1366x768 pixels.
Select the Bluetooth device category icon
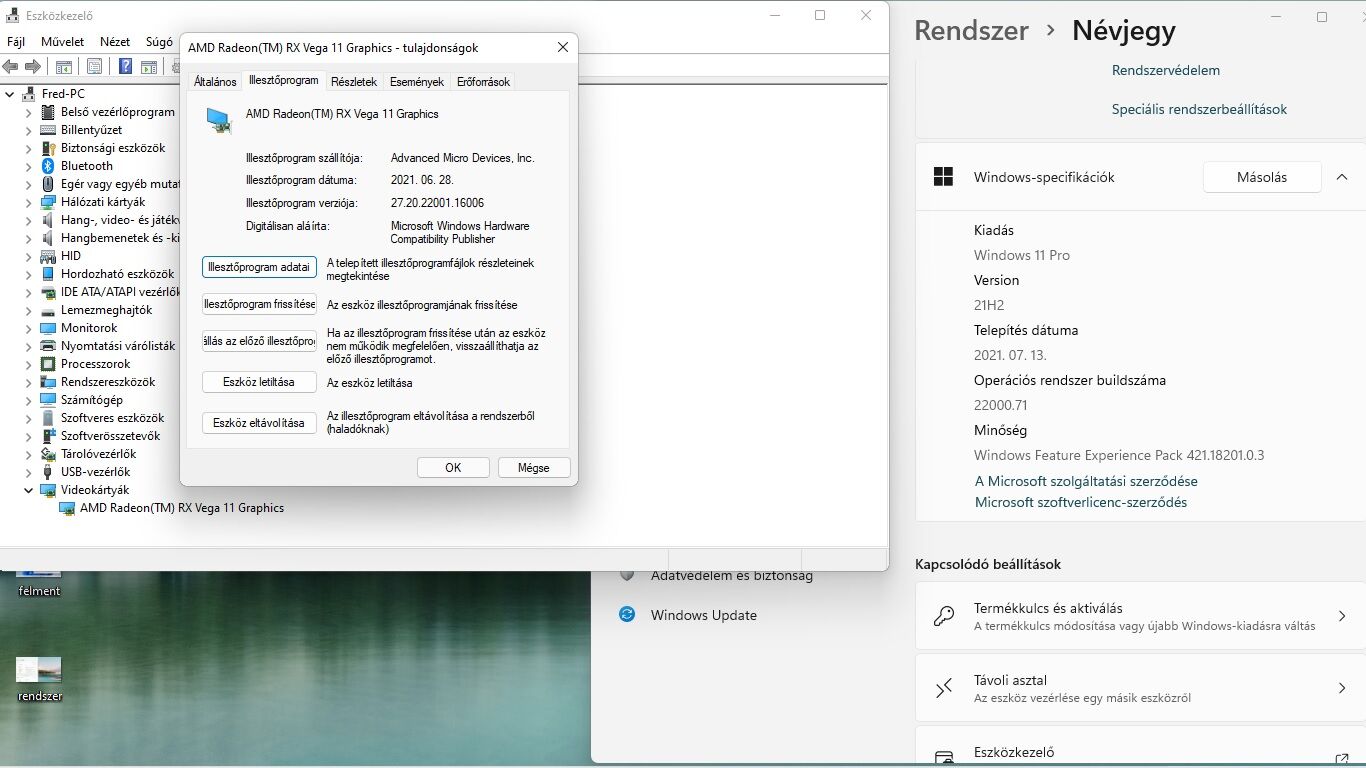tap(48, 166)
